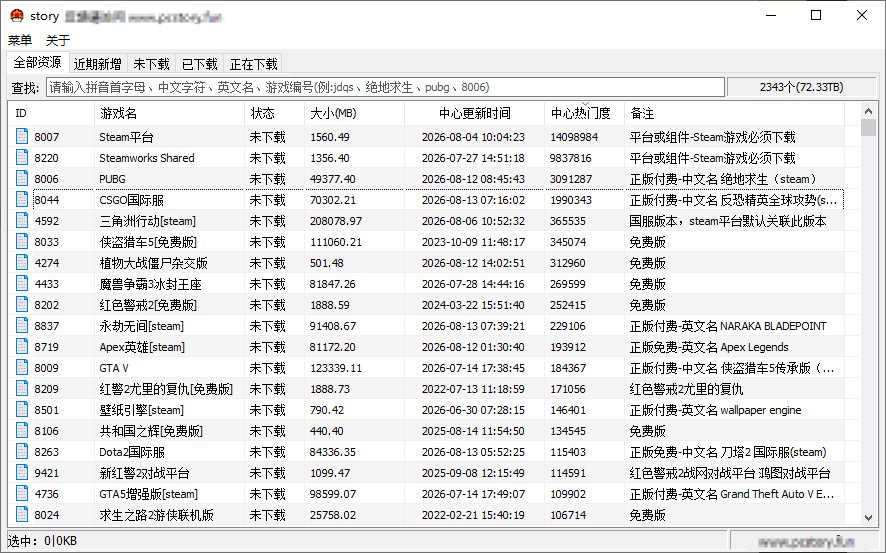The width and height of the screenshot is (886, 553).
Task: Sort by the 备注 column header
Action: click(x=735, y=114)
